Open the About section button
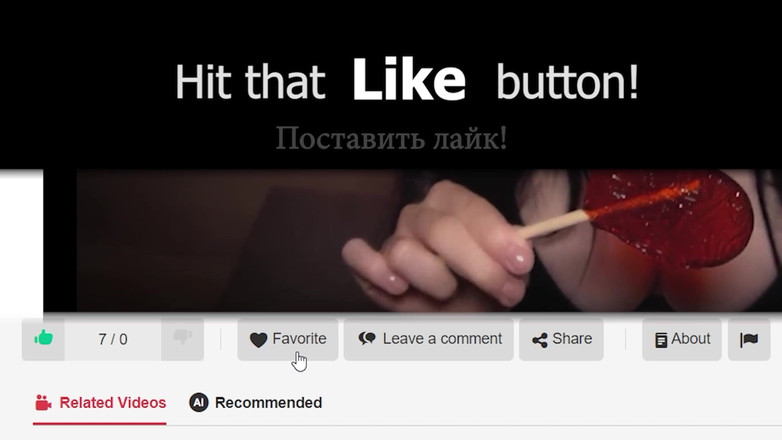 coord(690,339)
